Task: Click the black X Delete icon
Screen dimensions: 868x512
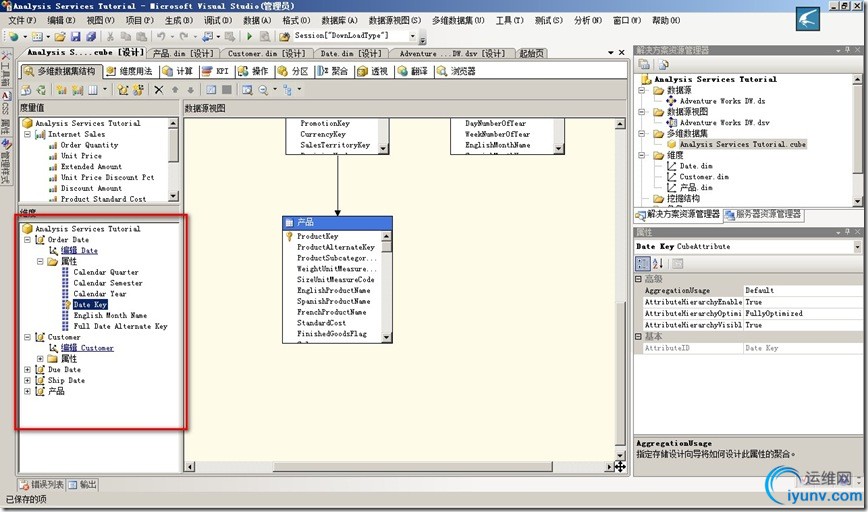Action: (x=159, y=90)
